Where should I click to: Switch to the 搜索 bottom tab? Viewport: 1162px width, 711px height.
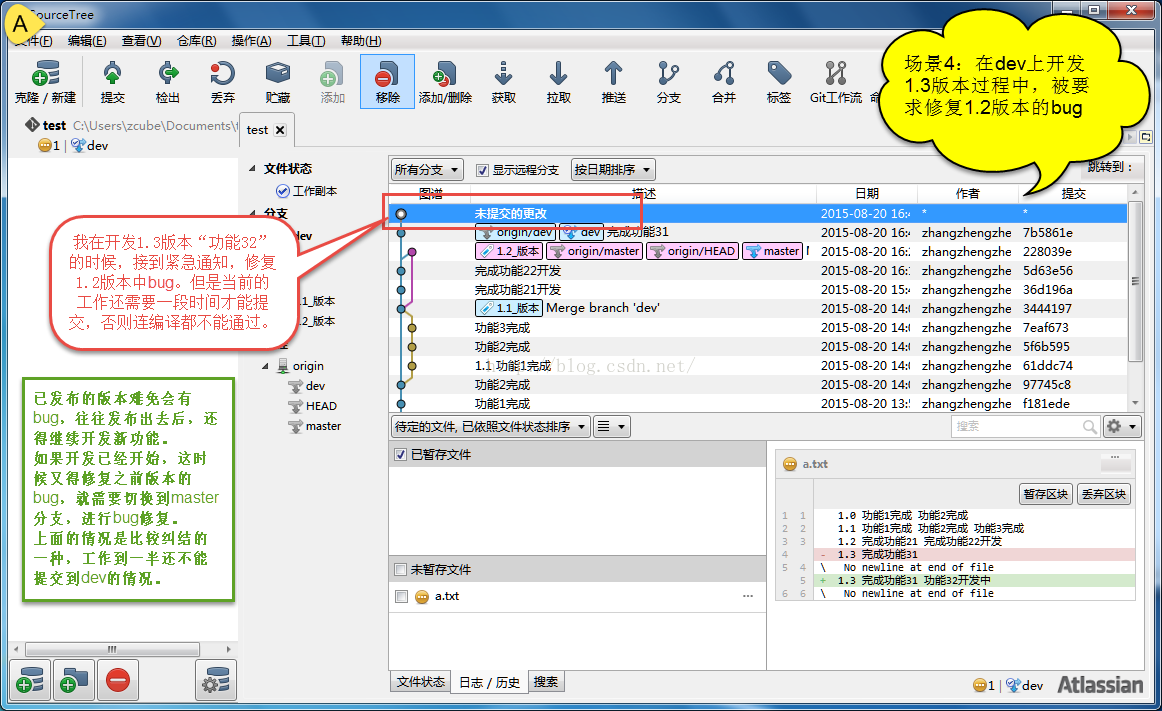pyautogui.click(x=546, y=682)
